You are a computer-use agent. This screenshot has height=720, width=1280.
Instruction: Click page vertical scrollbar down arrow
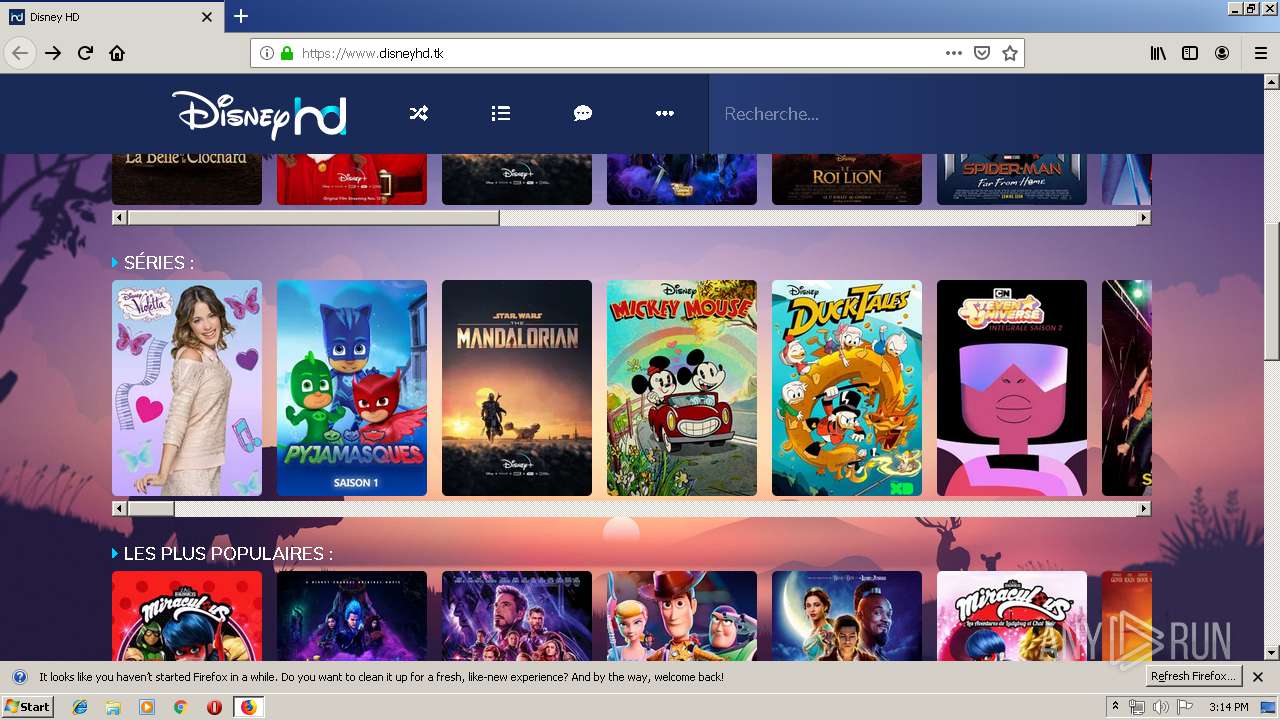coord(1272,653)
